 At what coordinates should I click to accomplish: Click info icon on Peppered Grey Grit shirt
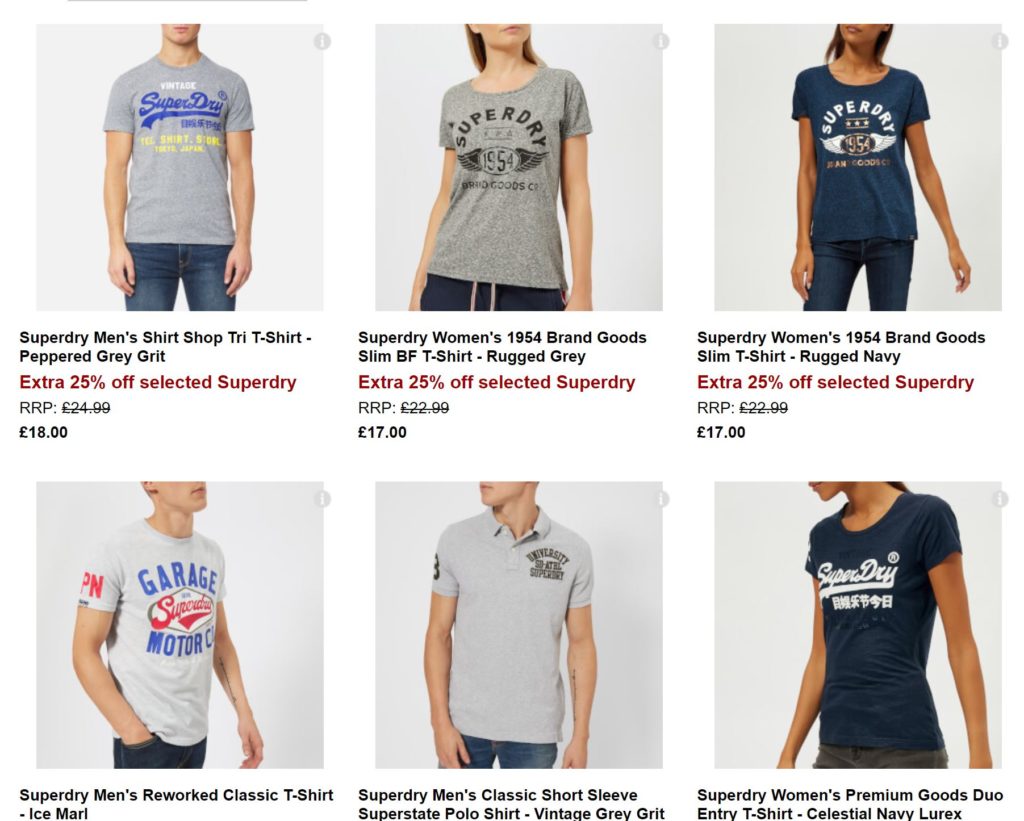pyautogui.click(x=322, y=41)
